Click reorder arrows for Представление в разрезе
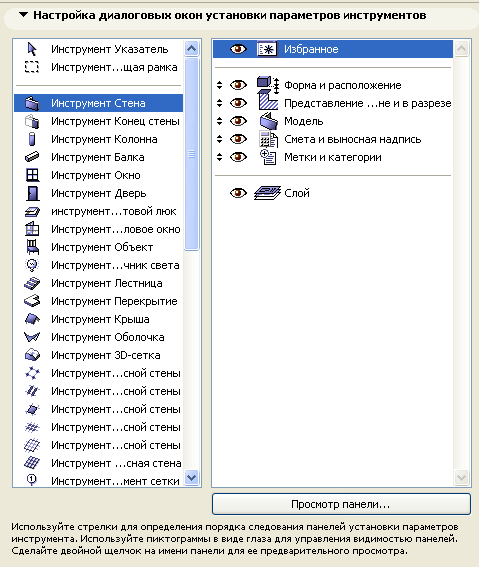The height and width of the screenshot is (567, 479). [x=219, y=103]
